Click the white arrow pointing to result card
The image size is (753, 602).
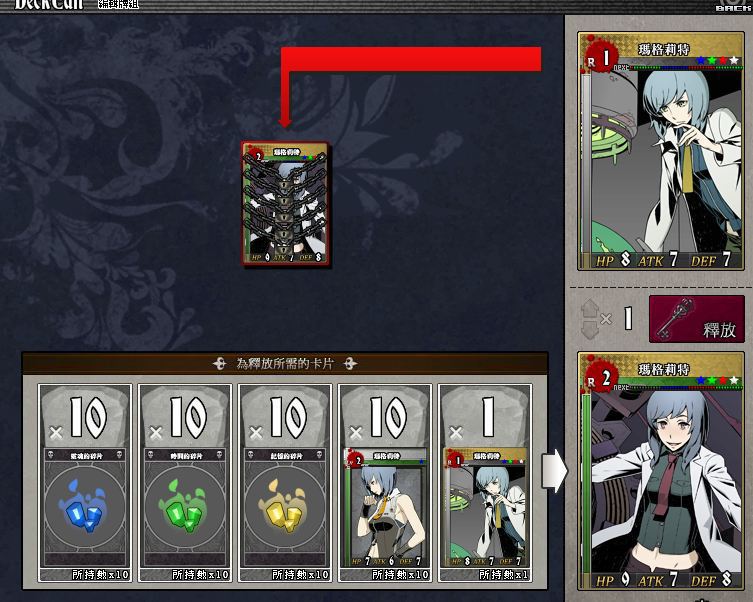point(555,471)
